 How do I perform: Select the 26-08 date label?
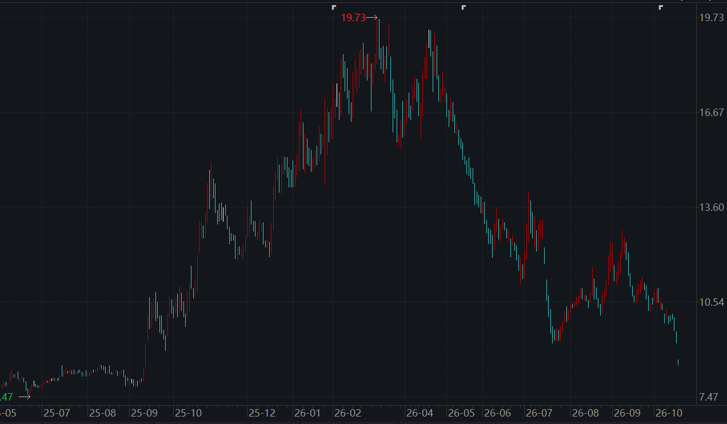tap(585, 413)
